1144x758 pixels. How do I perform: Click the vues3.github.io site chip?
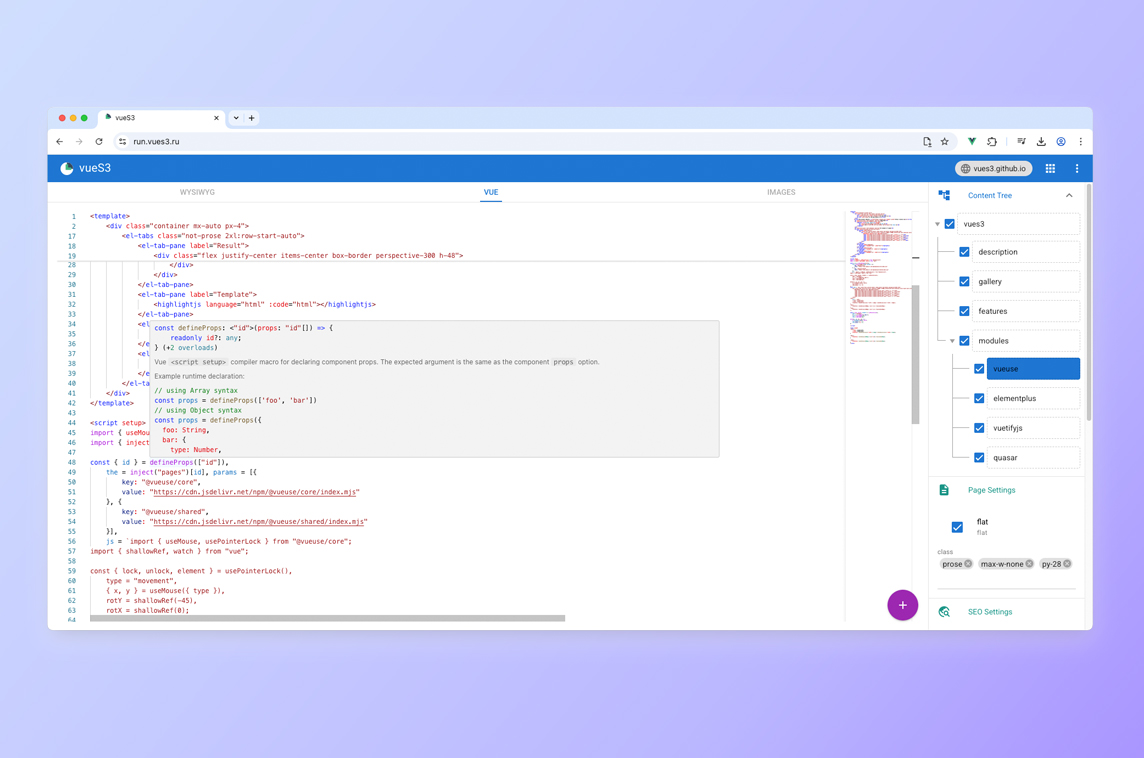(x=993, y=169)
